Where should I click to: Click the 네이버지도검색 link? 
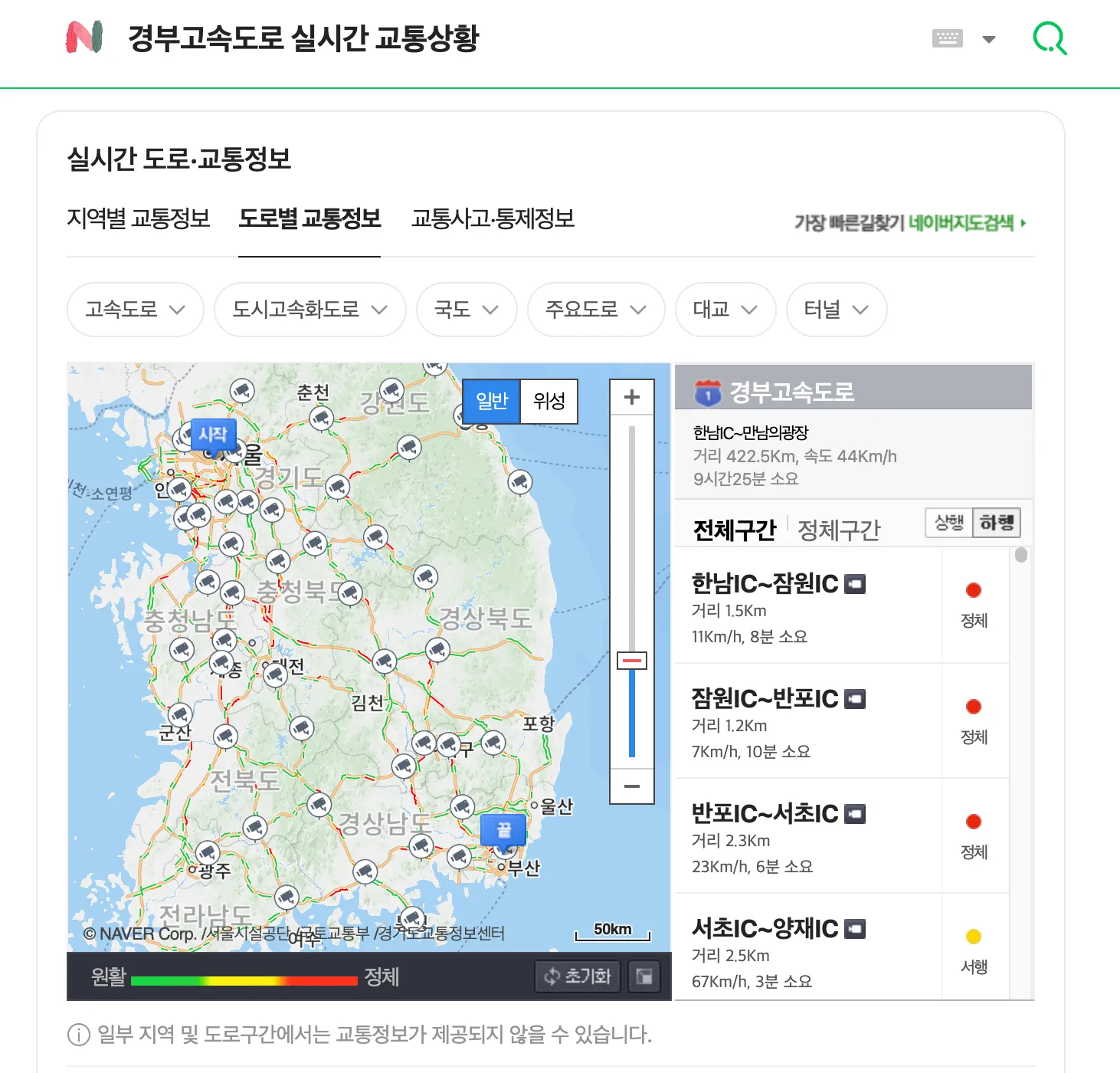[964, 221]
